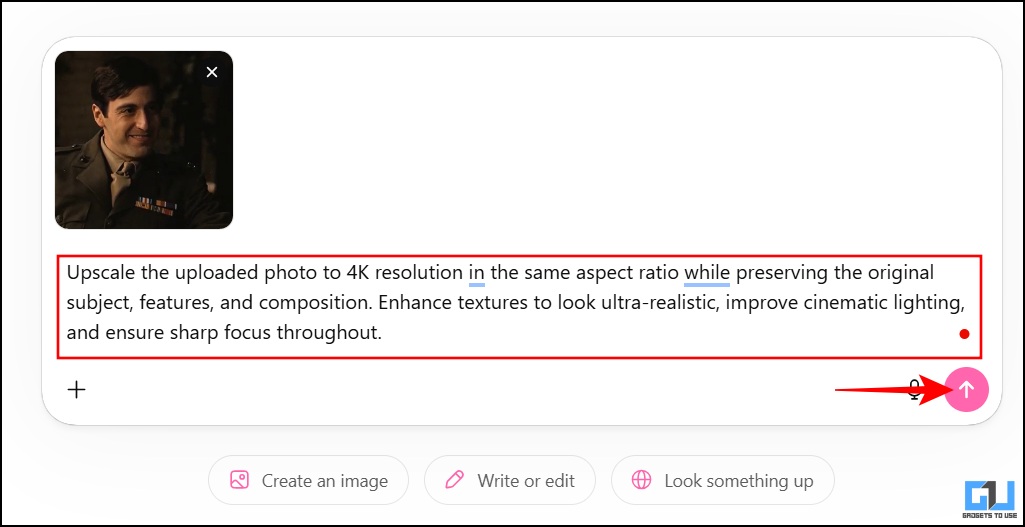Image resolution: width=1025 pixels, height=527 pixels.
Task: Click the globe icon beside Look something up
Action: (641, 480)
